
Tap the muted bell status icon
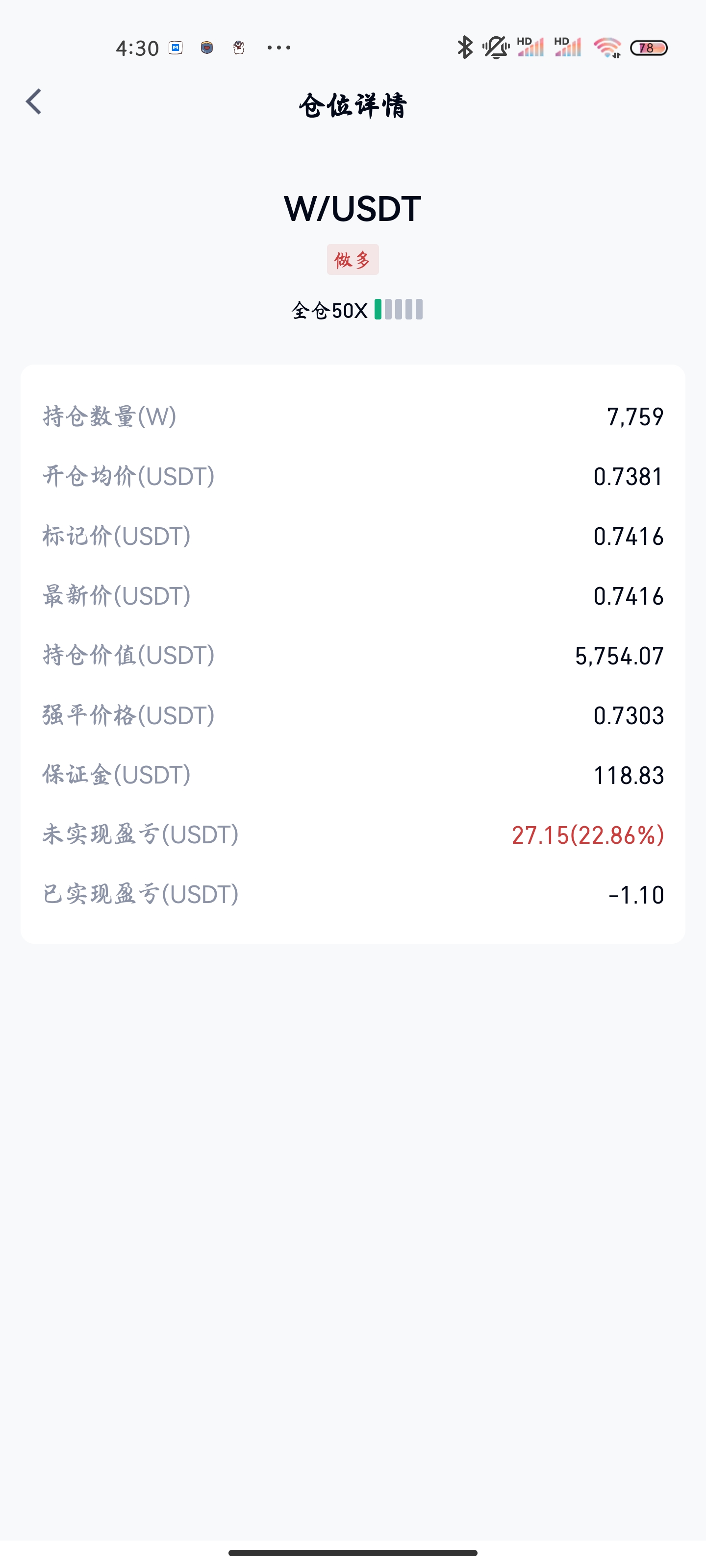496,48
